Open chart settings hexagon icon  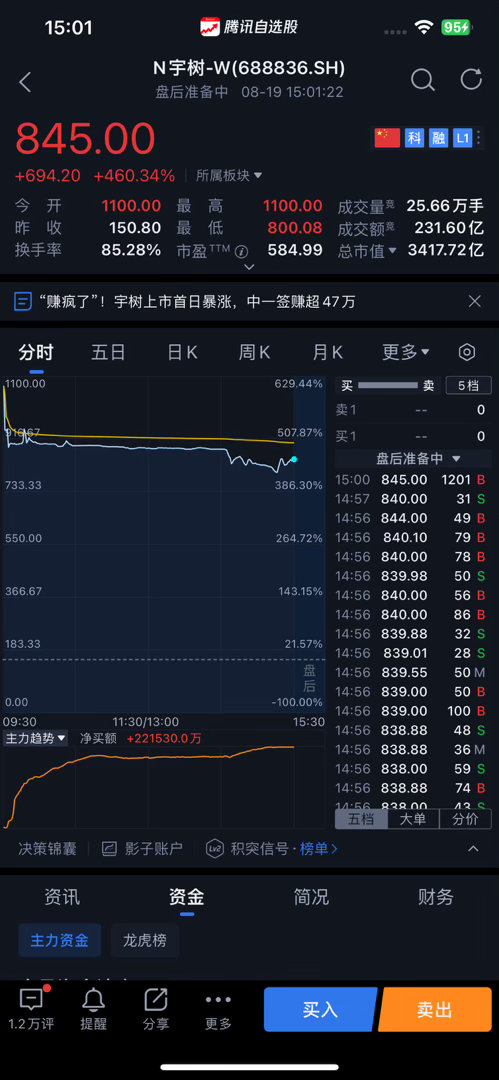pos(467,353)
